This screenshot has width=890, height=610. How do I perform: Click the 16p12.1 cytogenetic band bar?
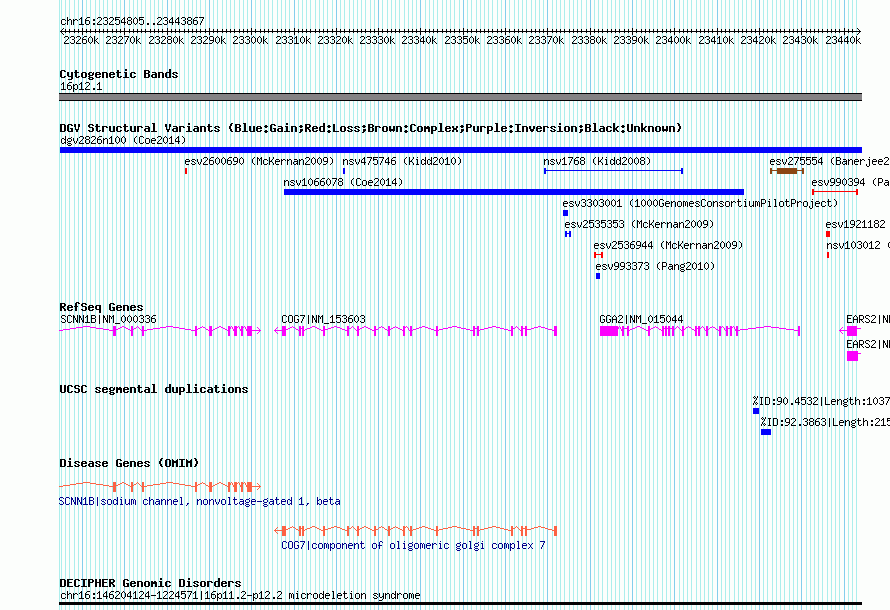460,97
